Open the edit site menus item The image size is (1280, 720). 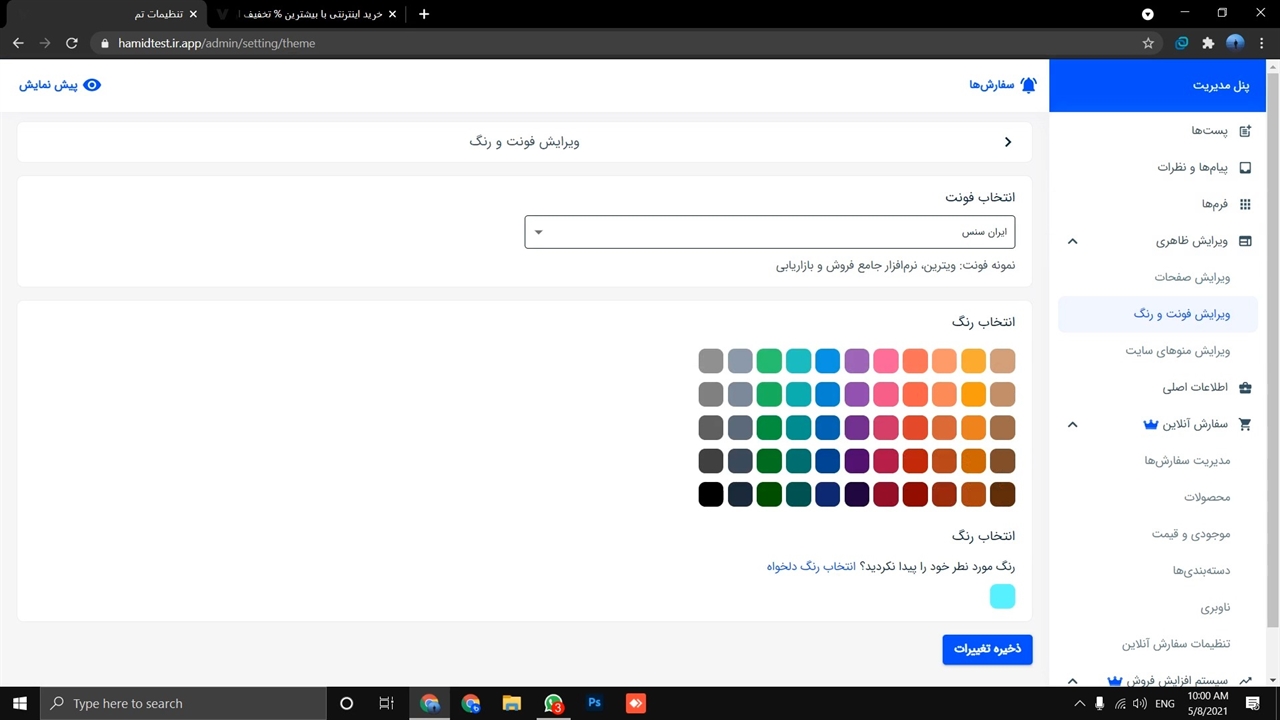[x=1177, y=351]
